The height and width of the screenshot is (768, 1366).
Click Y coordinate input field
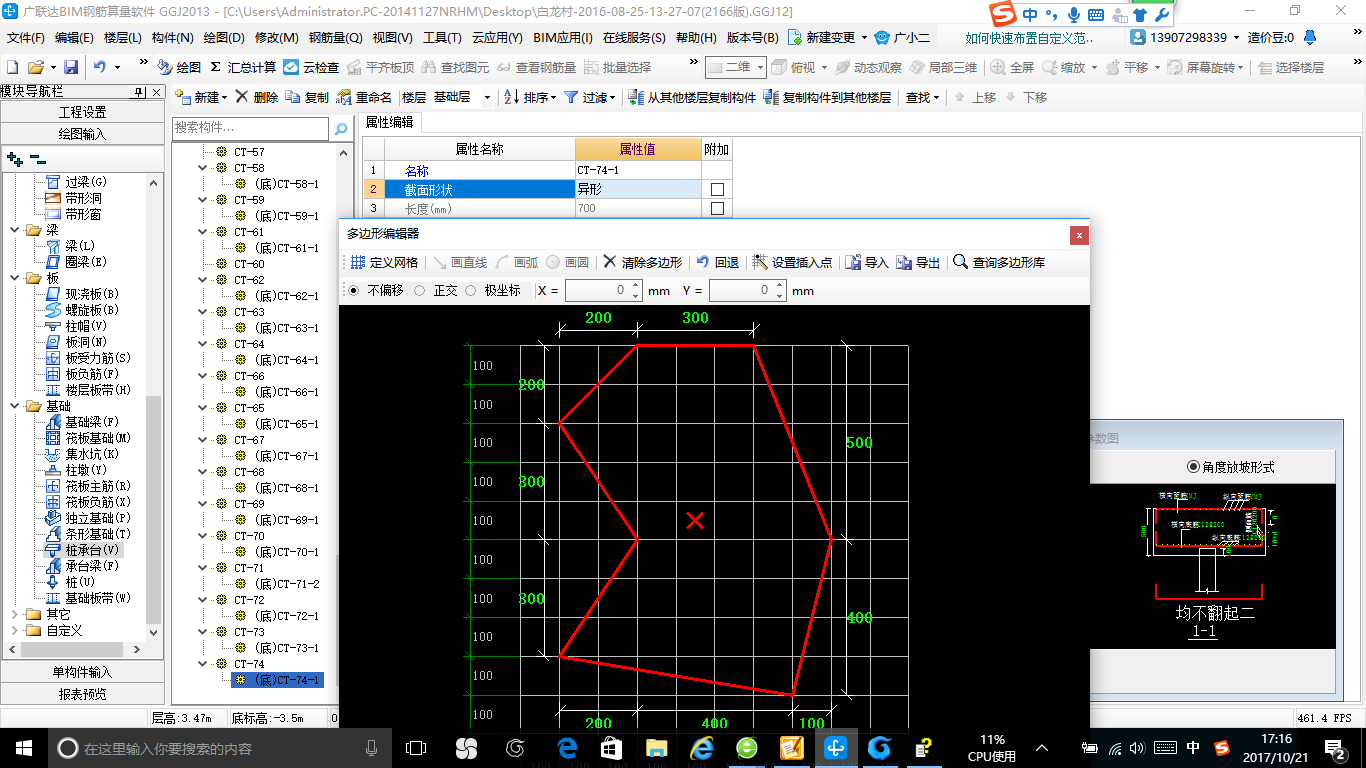point(741,290)
